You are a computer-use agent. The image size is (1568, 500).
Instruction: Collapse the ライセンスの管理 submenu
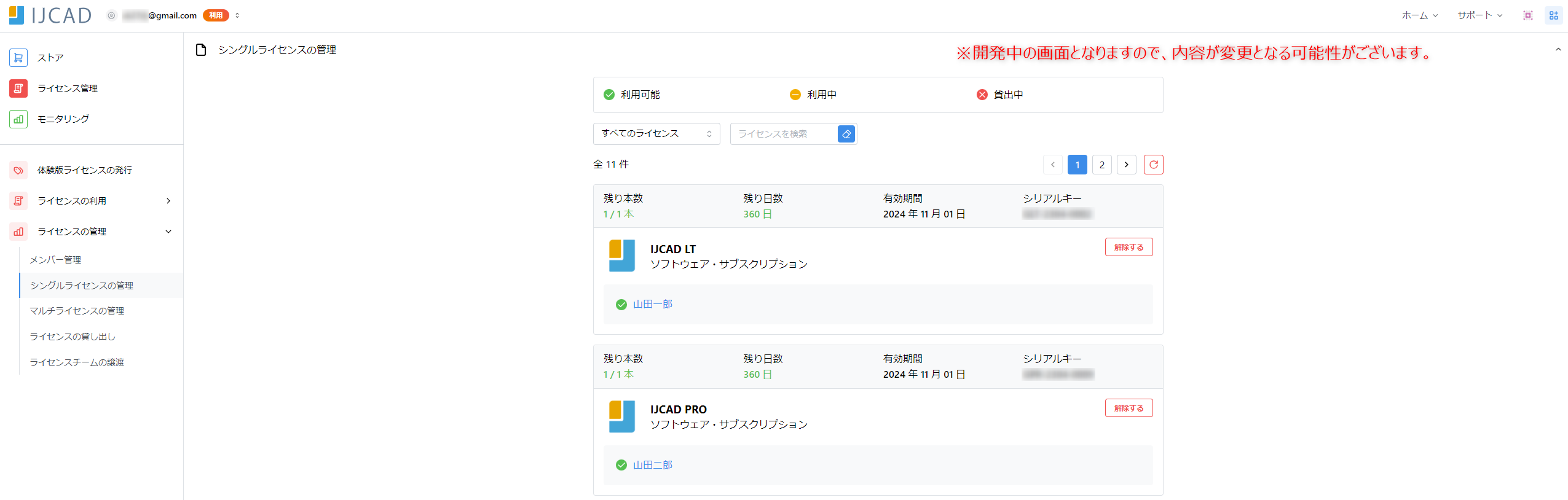(x=168, y=232)
